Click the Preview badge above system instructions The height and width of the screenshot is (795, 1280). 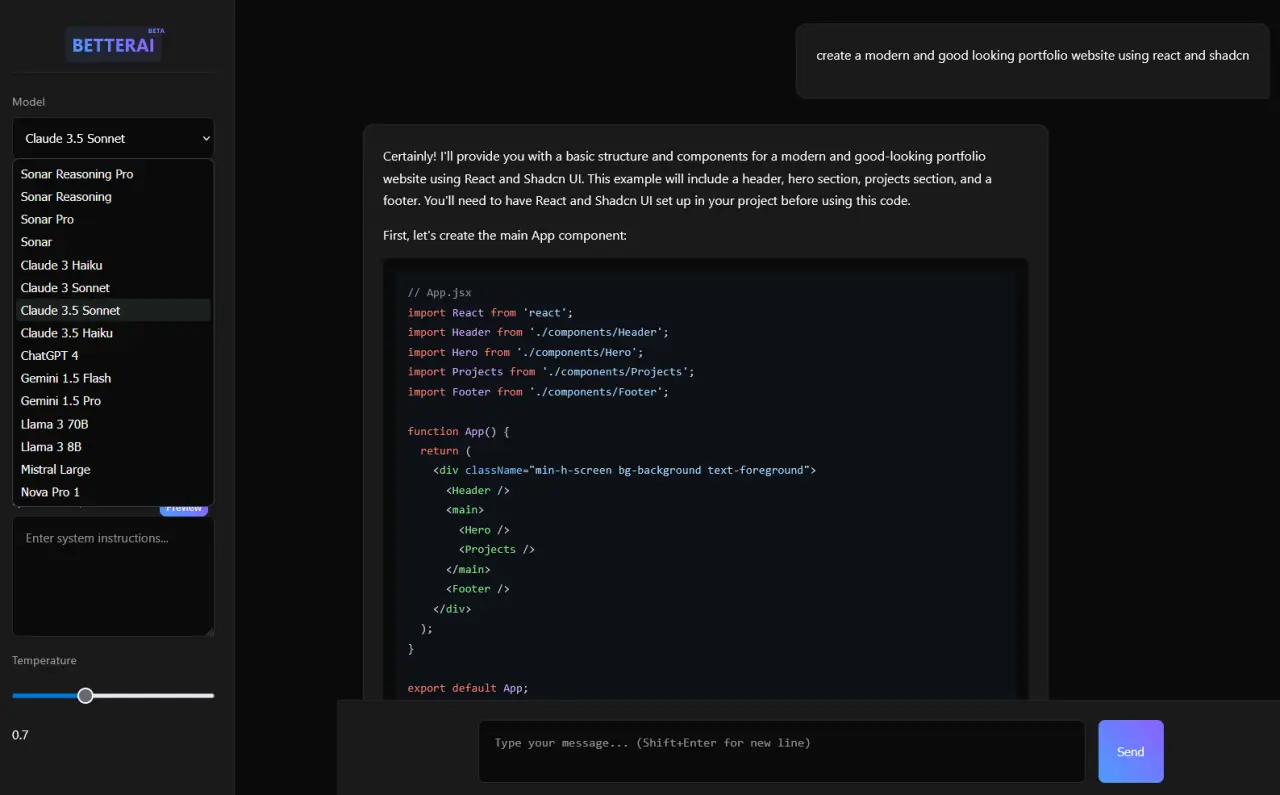(184, 509)
